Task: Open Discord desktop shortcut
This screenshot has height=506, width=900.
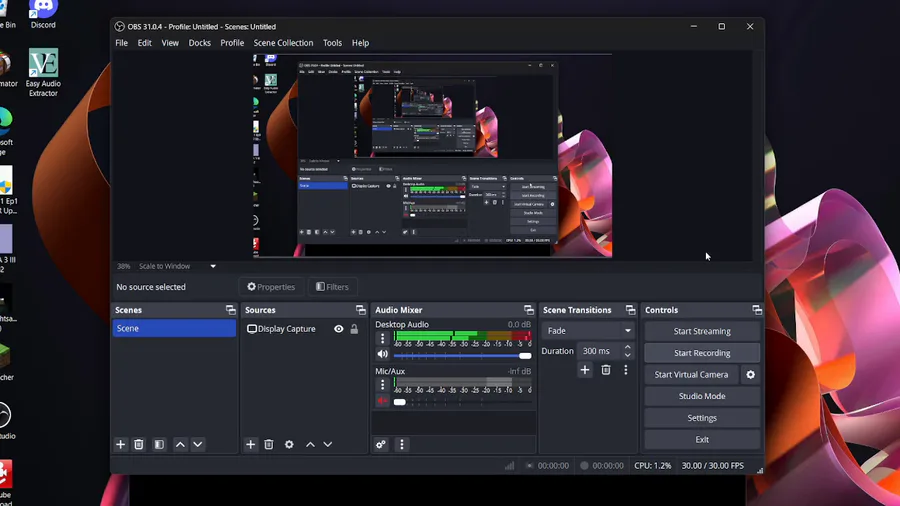Action: 43,14
